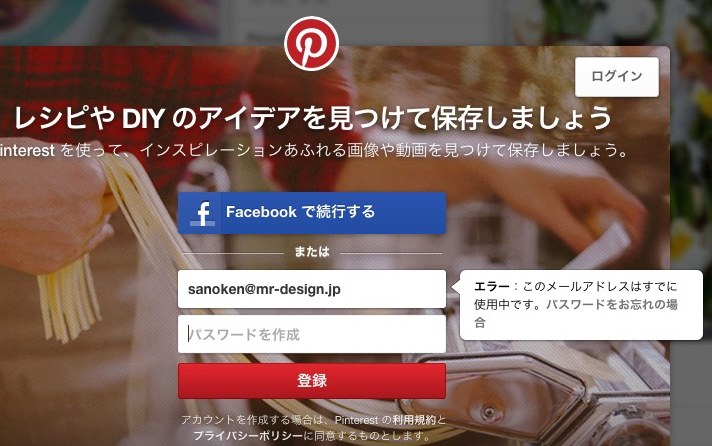Click the Facebook f icon
This screenshot has height=446, width=712.
pyautogui.click(x=203, y=213)
